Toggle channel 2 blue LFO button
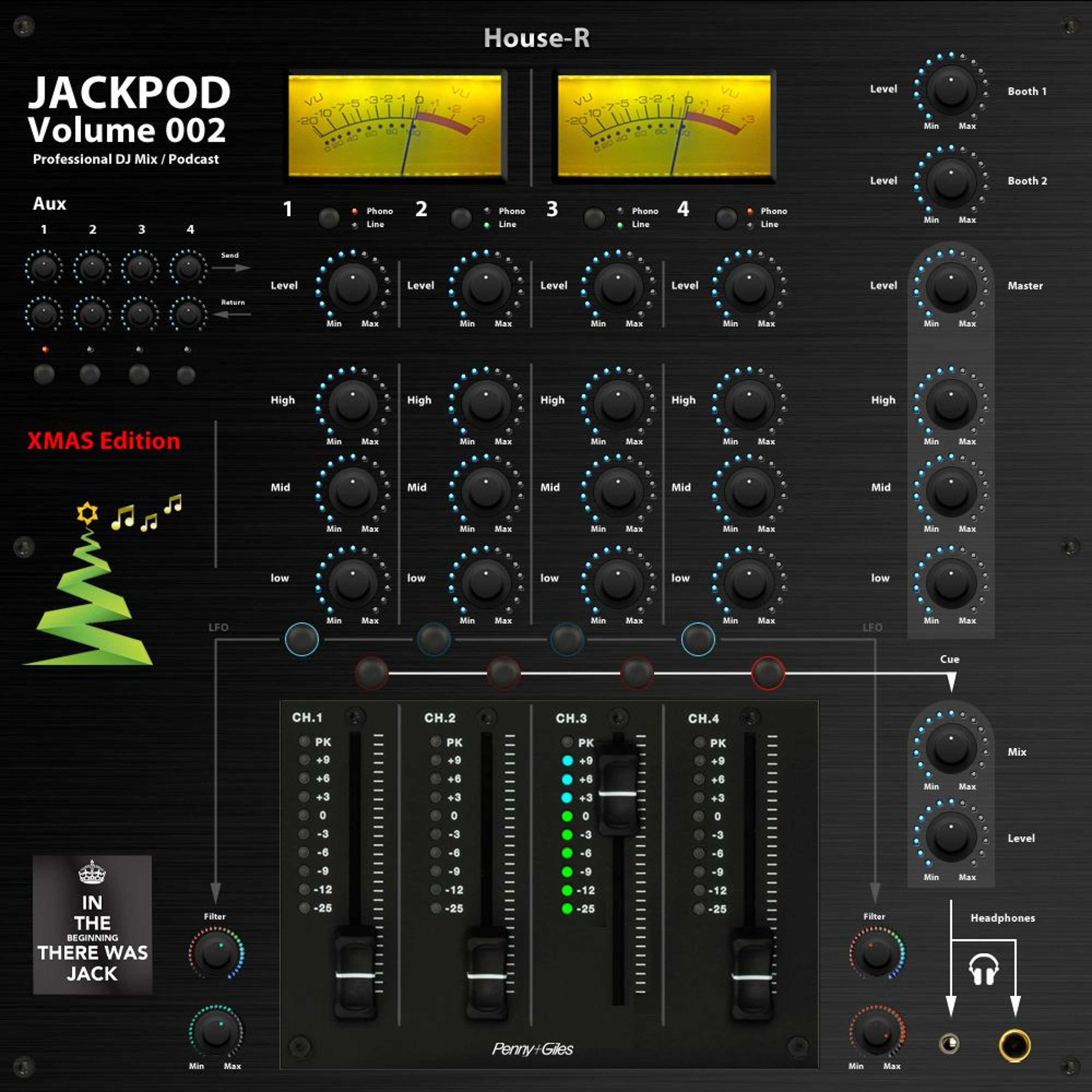This screenshot has height=1092, width=1092. coord(434,639)
